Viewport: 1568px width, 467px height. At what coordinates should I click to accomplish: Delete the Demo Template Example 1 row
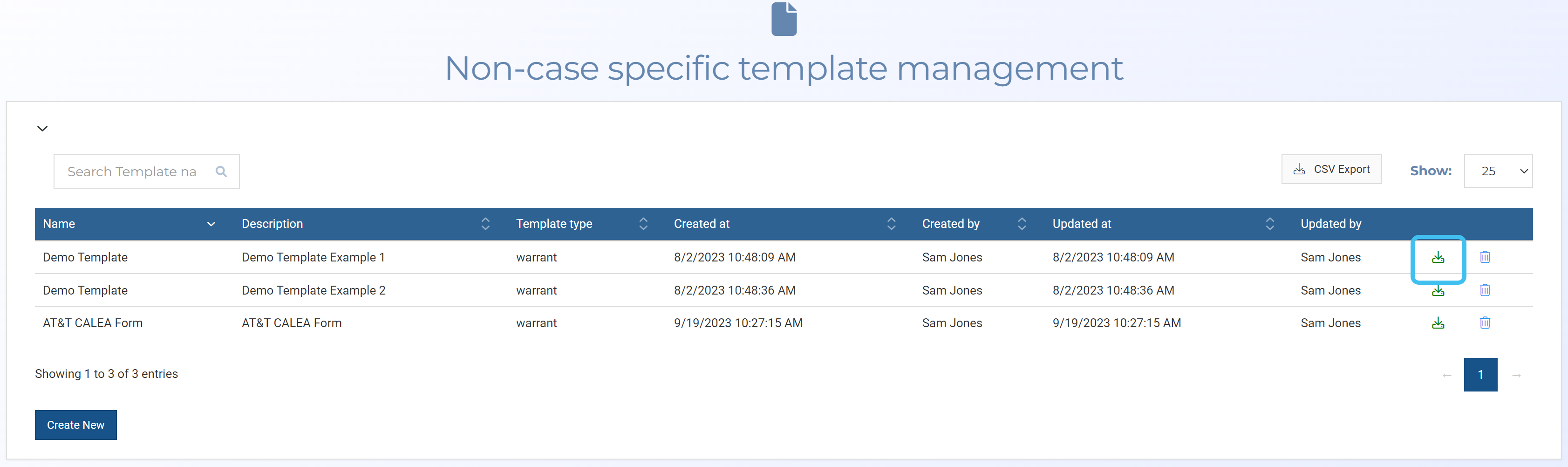[1484, 258]
